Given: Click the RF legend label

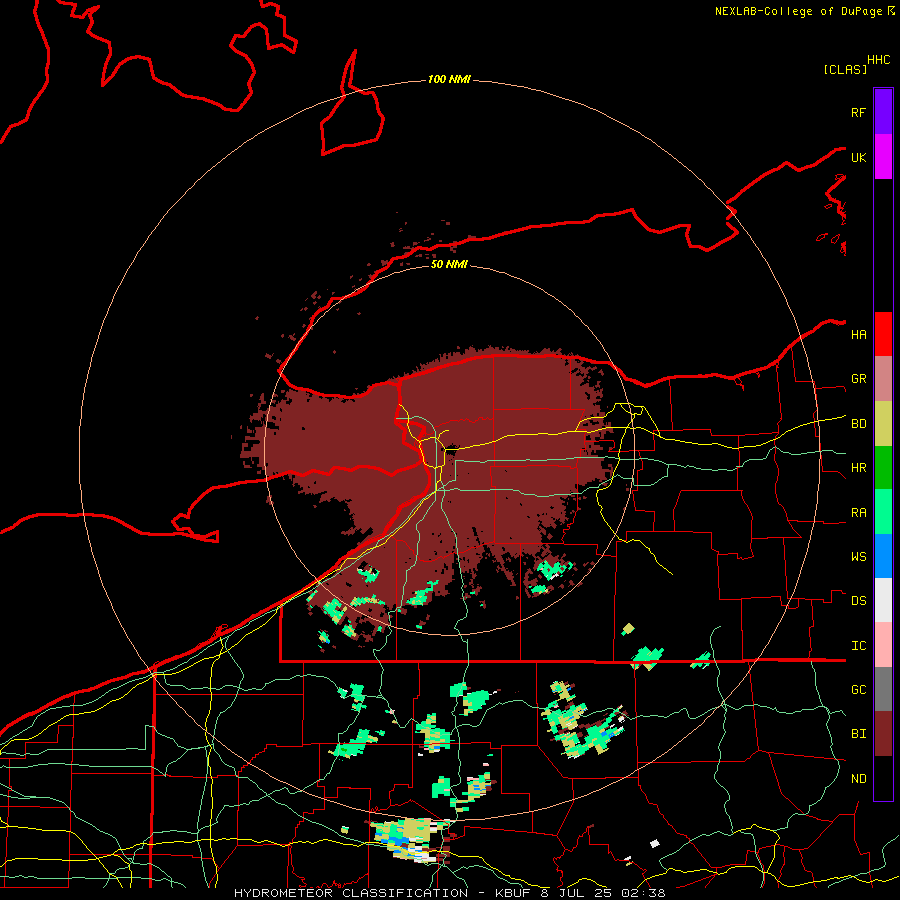Looking at the screenshot, I should click(x=858, y=112).
